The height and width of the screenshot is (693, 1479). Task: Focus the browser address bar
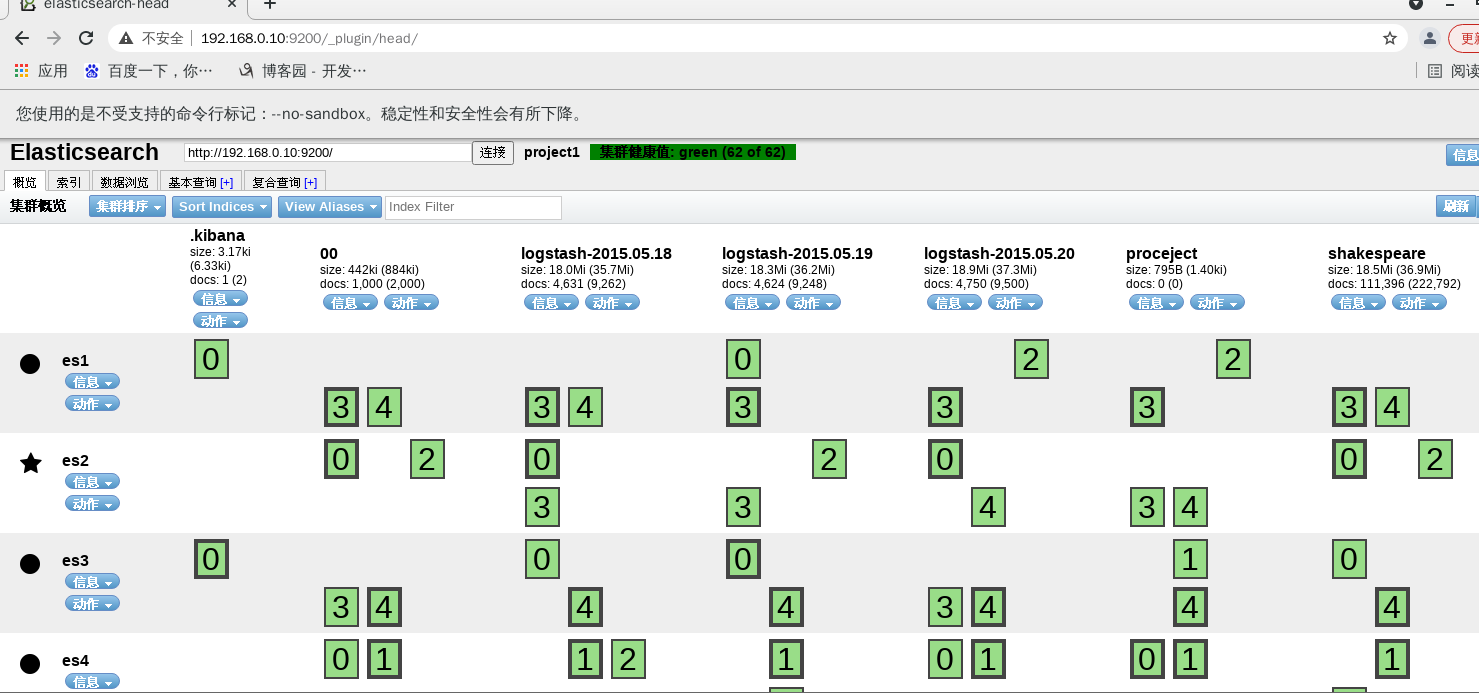click(758, 38)
